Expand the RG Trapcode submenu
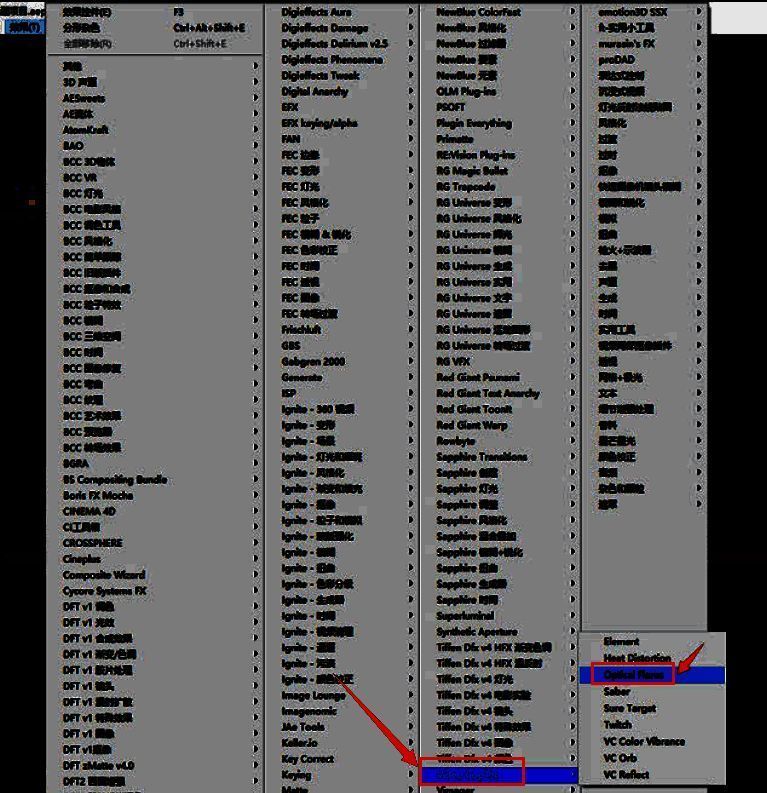The image size is (767, 793). pos(466,187)
